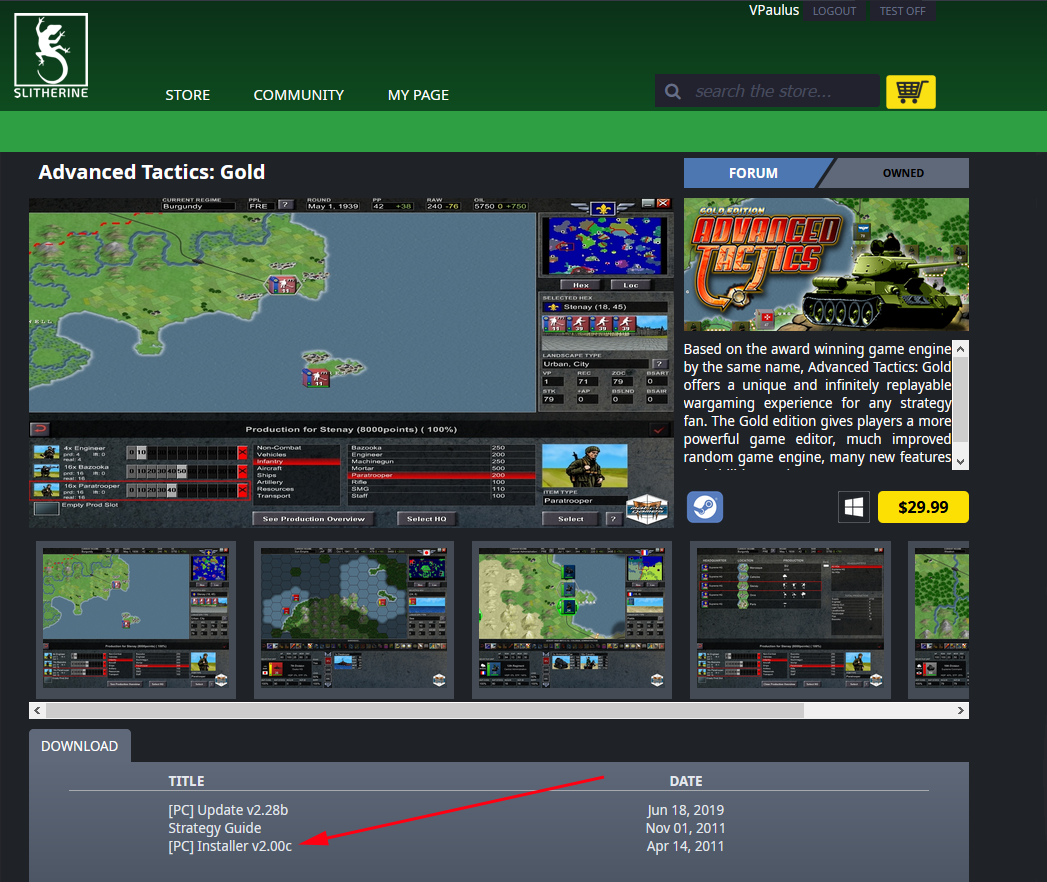Screen dimensions: 1047x882
Task: Select the DOWNLOAD tab
Action: pos(79,746)
